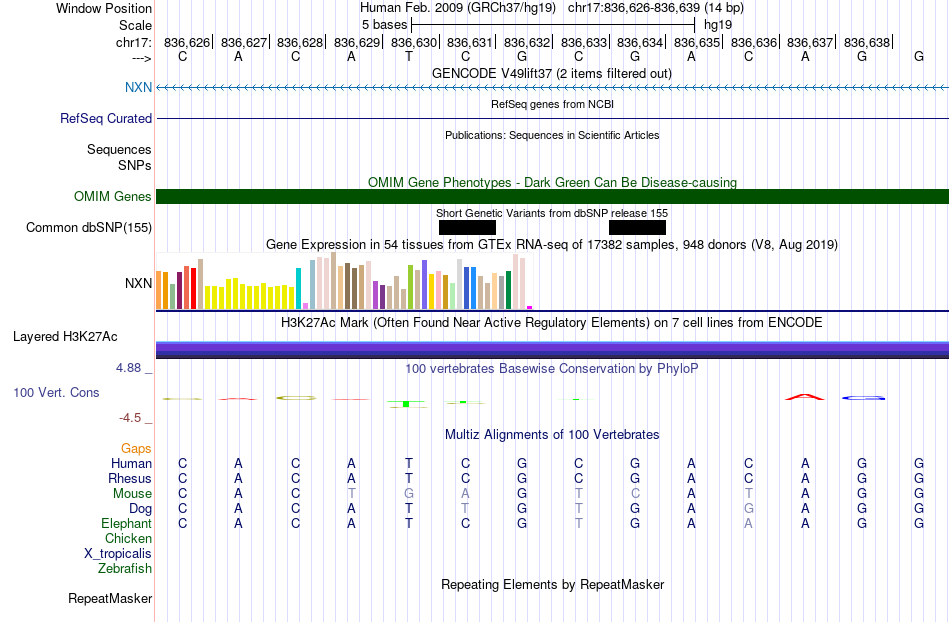Click the 4.88 upper scale value
Image resolution: width=950 pixels, height=622 pixels.
click(x=128, y=368)
